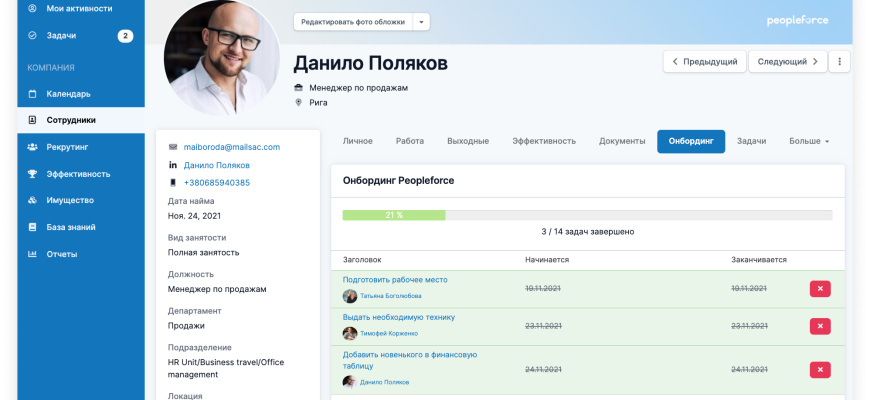Image resolution: width=870 pixels, height=400 pixels.
Task: Remove the 'Выдать необходимую технику' task
Action: (819, 326)
